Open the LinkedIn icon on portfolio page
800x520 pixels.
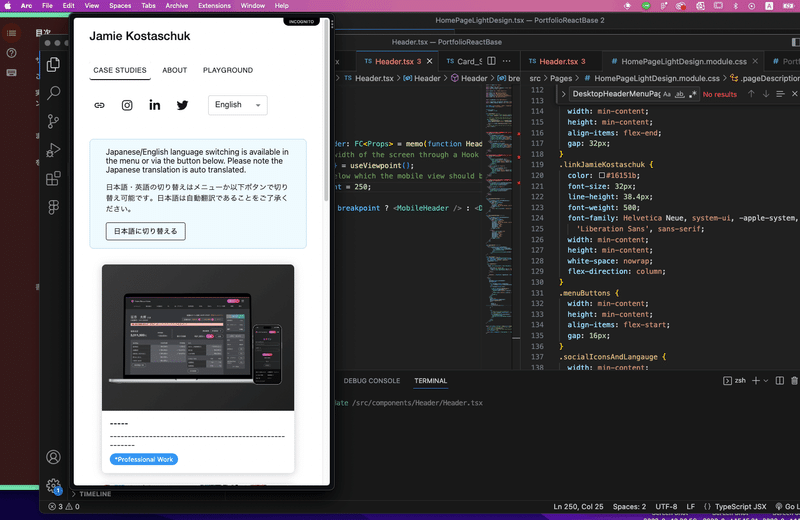click(x=155, y=105)
